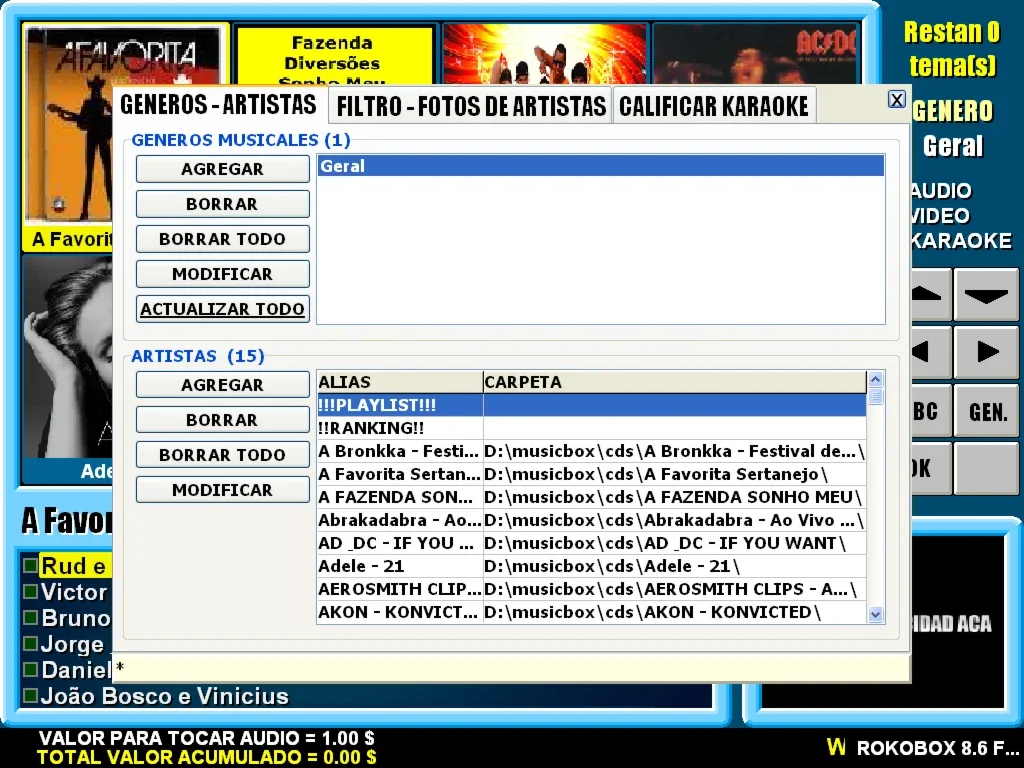Viewport: 1024px width, 768px height.
Task: Click the folder path D:\musicbox\cds\Adele - 21\
Action: tap(675, 566)
